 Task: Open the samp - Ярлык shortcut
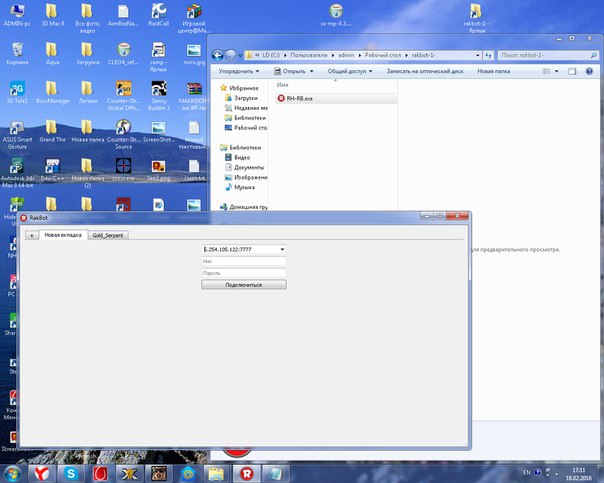coord(158,57)
